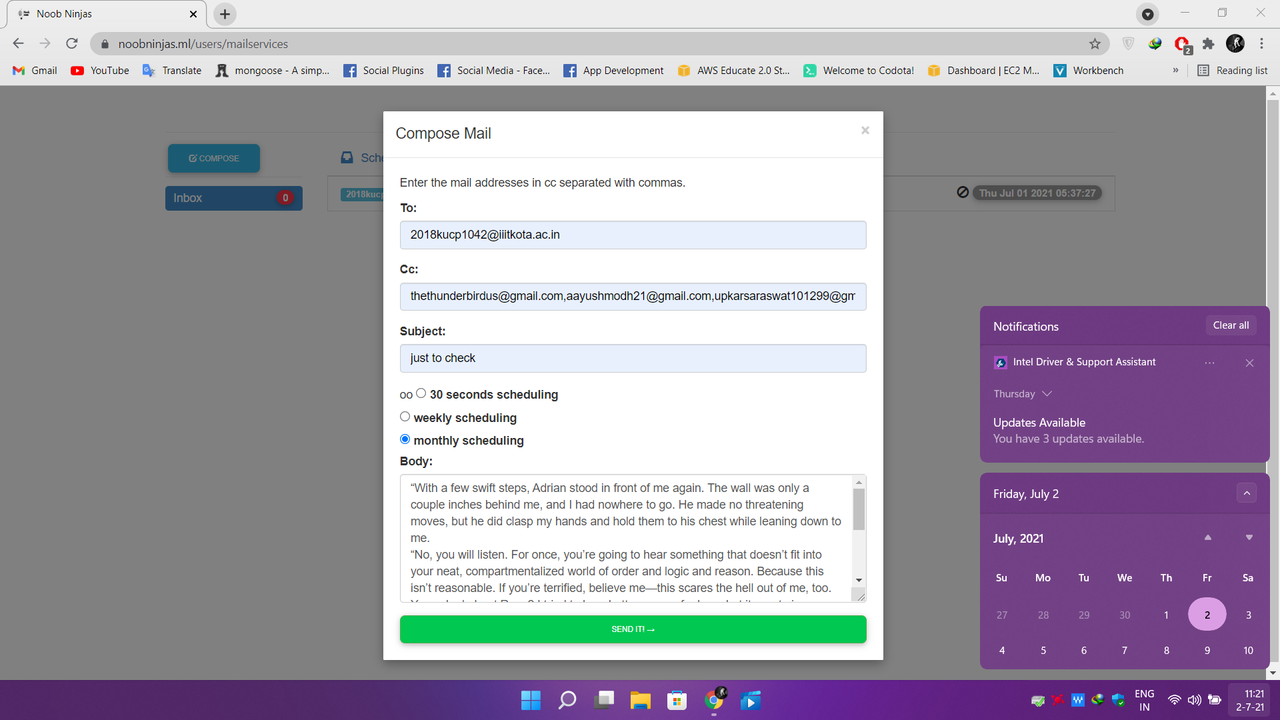Collapse the Friday, July 2 calendar section
The width and height of the screenshot is (1280, 720).
click(x=1246, y=492)
